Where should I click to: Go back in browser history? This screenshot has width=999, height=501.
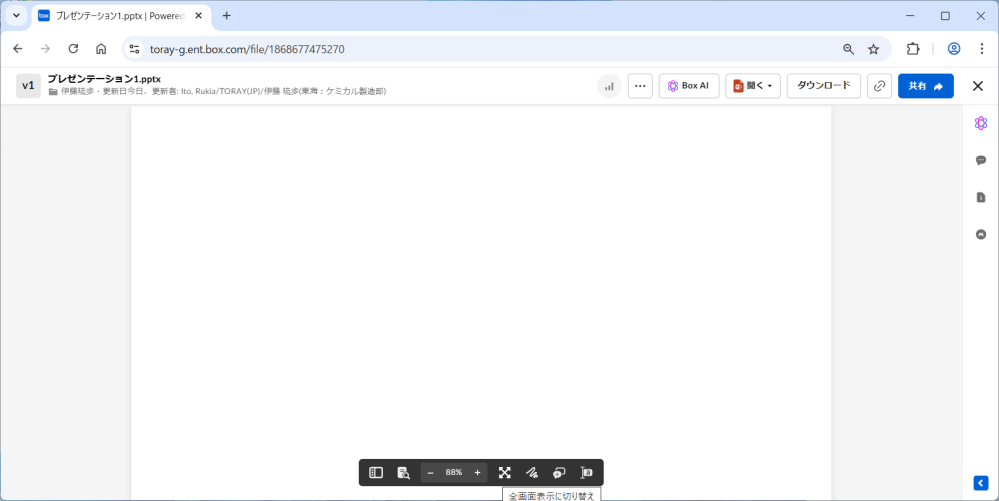coord(18,49)
